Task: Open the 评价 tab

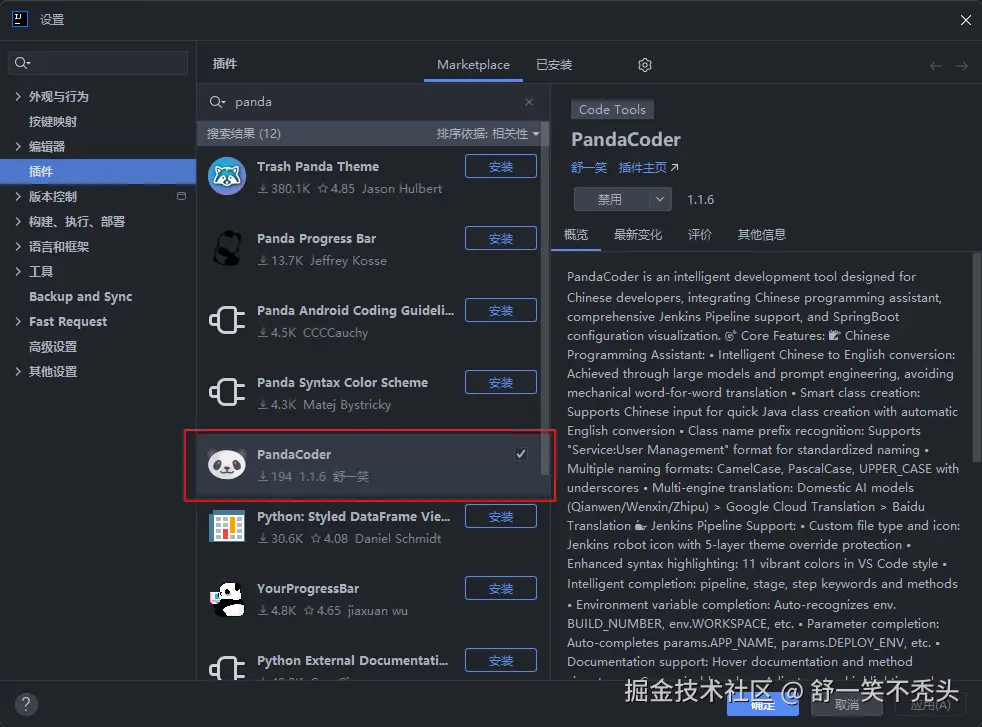Action: tap(700, 235)
